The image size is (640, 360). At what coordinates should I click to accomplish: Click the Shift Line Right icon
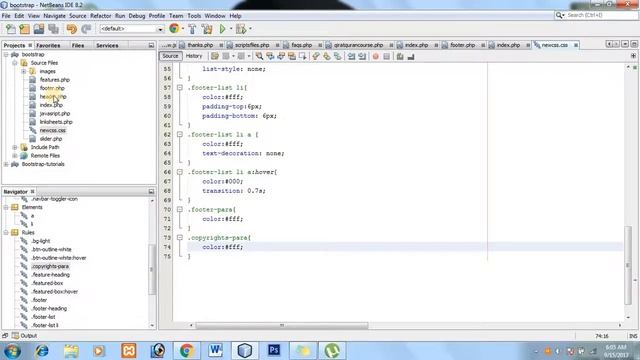click(x=362, y=56)
